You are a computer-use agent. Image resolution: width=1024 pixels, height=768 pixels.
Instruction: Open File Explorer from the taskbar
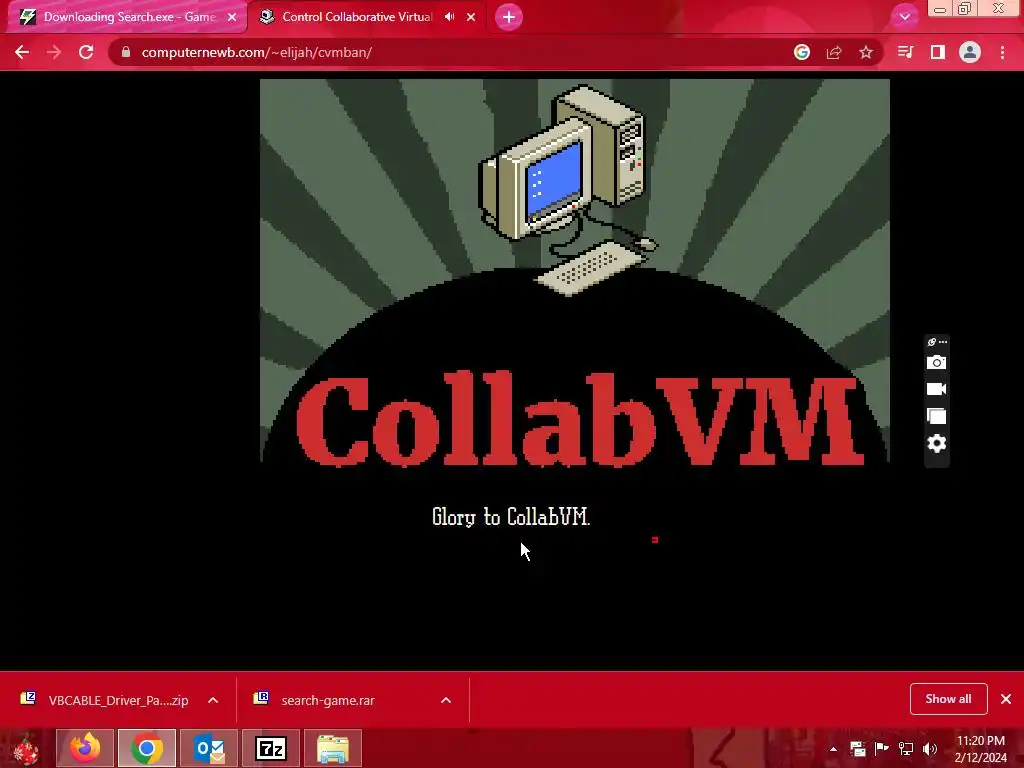pos(333,748)
